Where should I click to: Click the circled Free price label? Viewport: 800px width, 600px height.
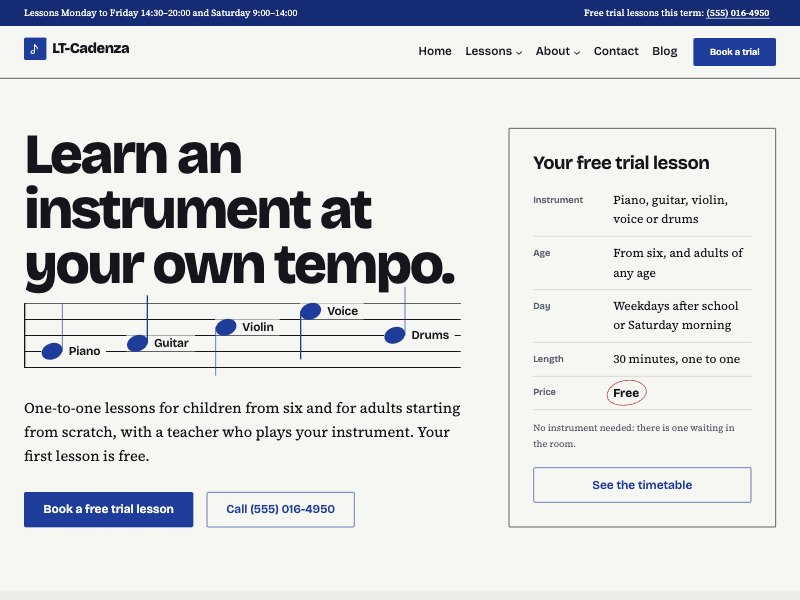626,393
